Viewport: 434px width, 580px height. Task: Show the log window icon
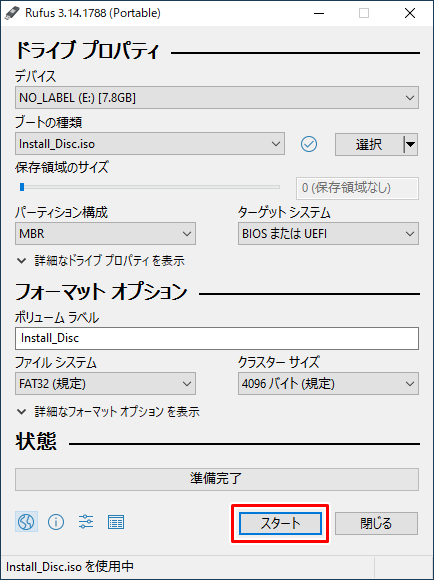click(x=116, y=522)
